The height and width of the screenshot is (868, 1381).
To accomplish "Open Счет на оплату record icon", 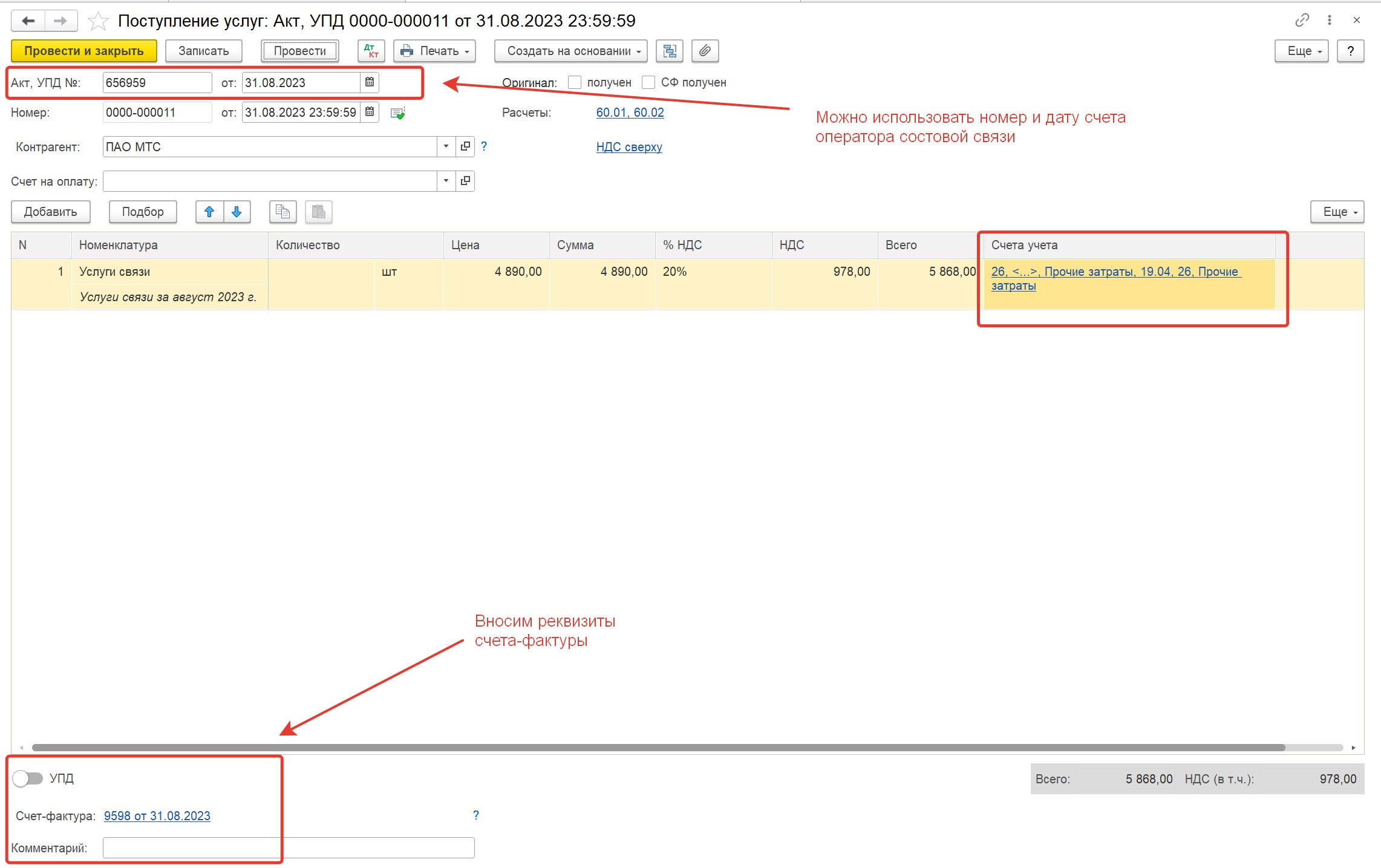I will click(465, 181).
